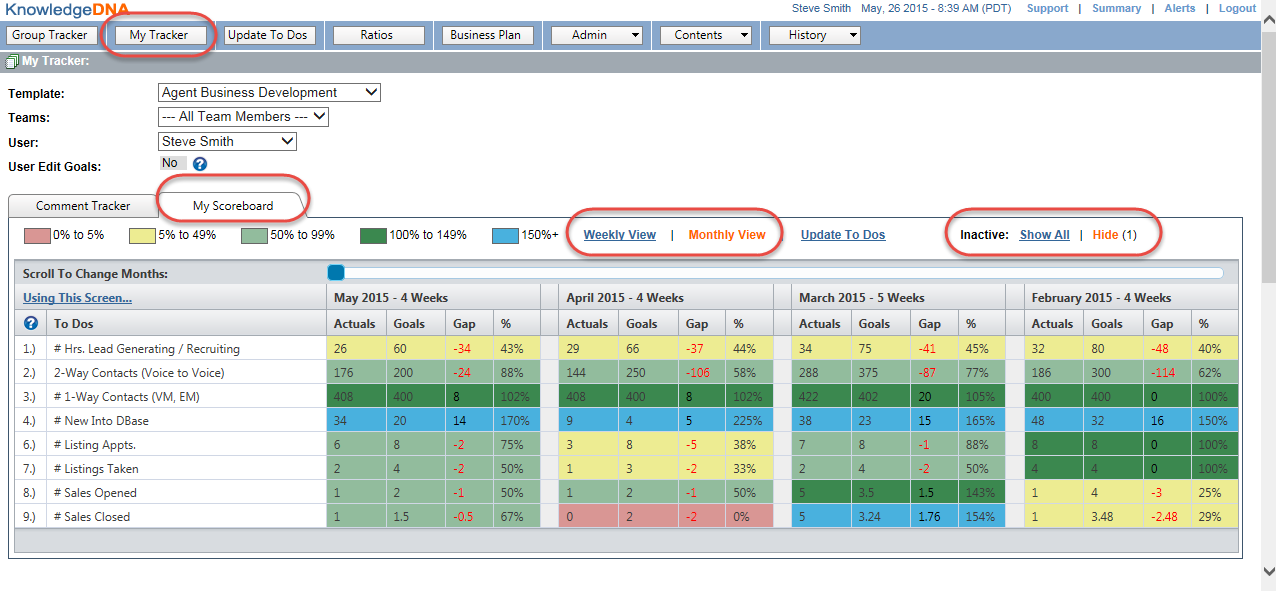Viewport: 1276px width, 591px height.
Task: Open the History menu
Action: tap(814, 35)
